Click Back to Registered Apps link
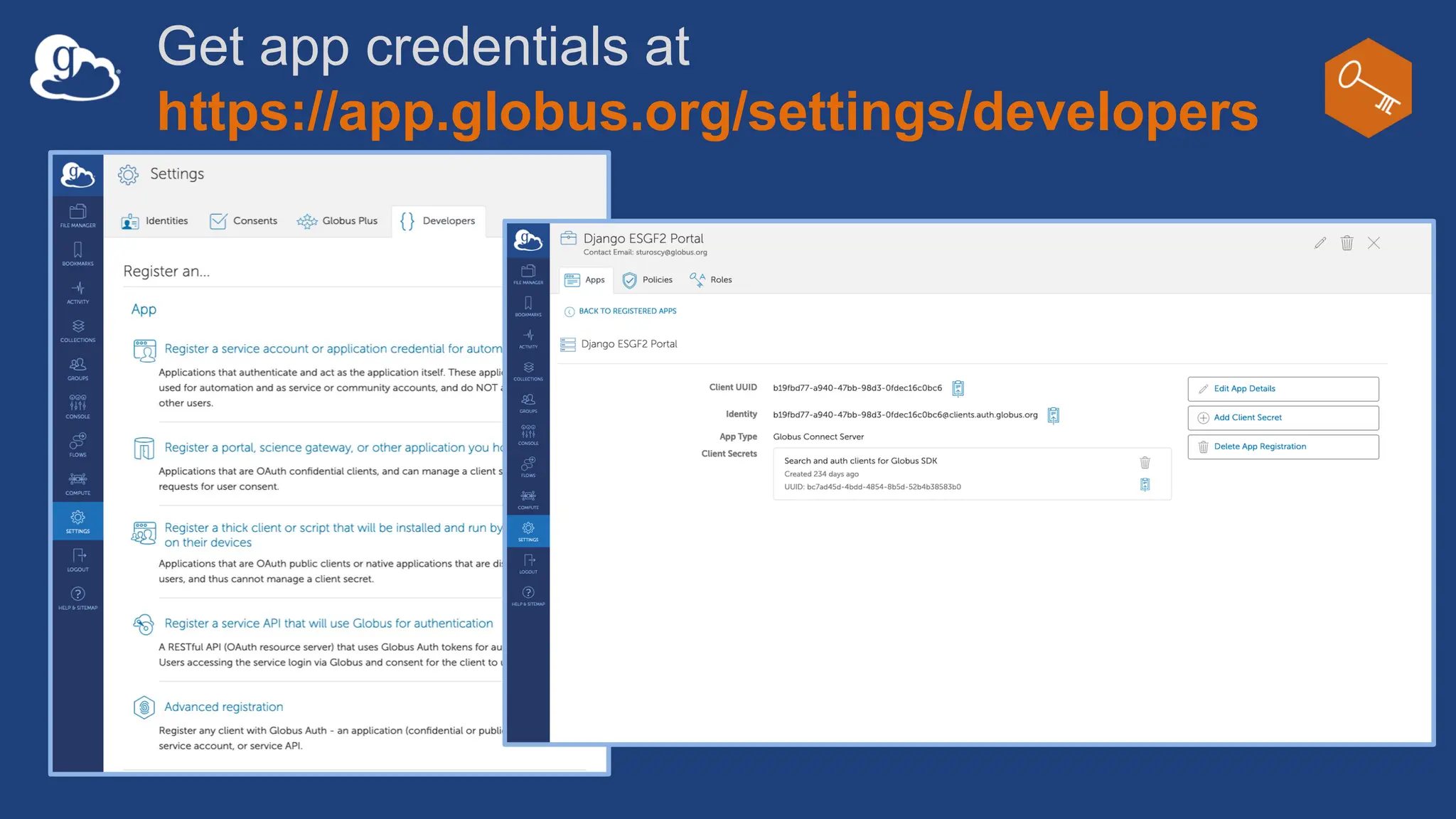This screenshot has width=1456, height=819. click(620, 311)
